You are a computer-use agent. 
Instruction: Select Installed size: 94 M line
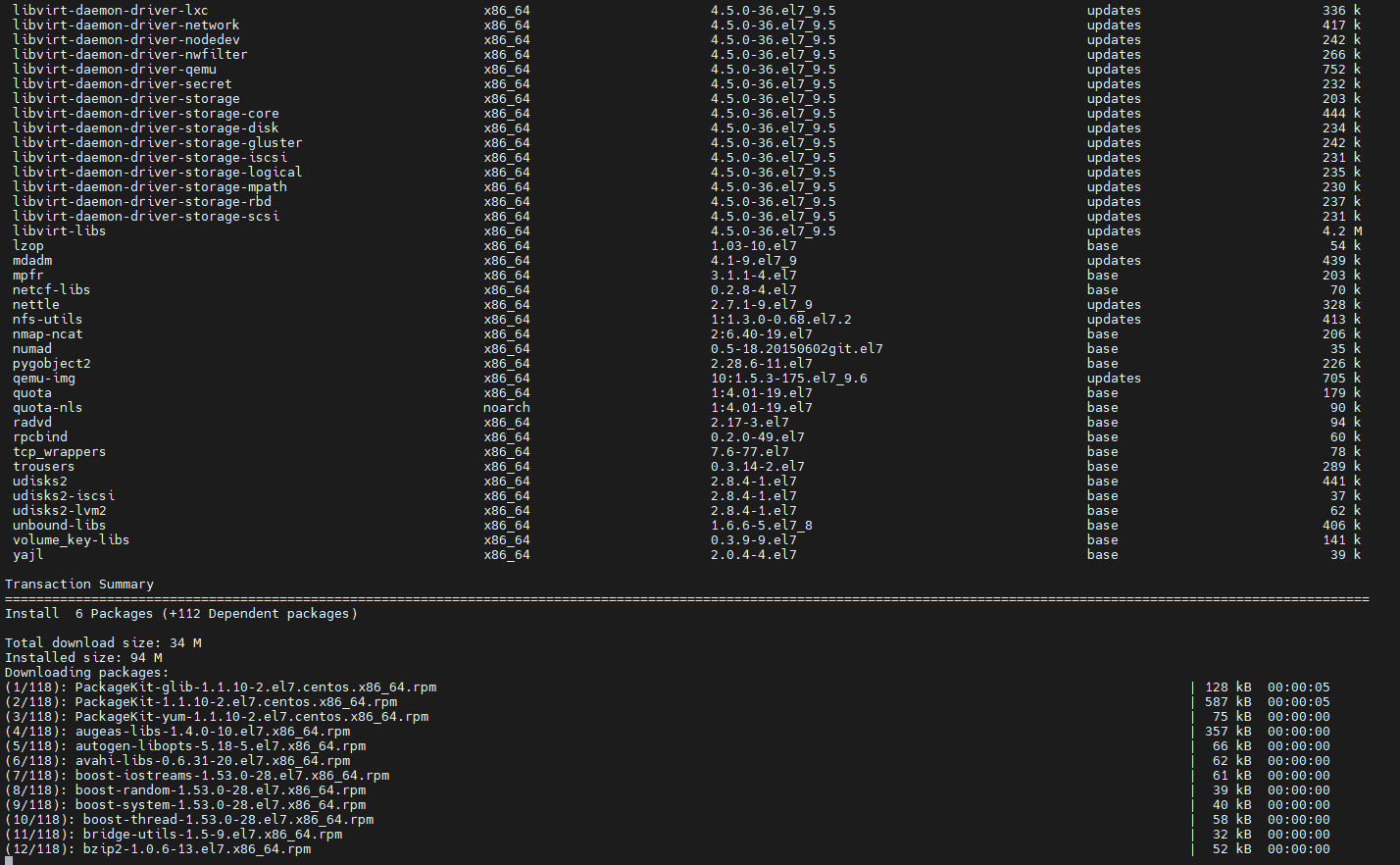[82, 658]
